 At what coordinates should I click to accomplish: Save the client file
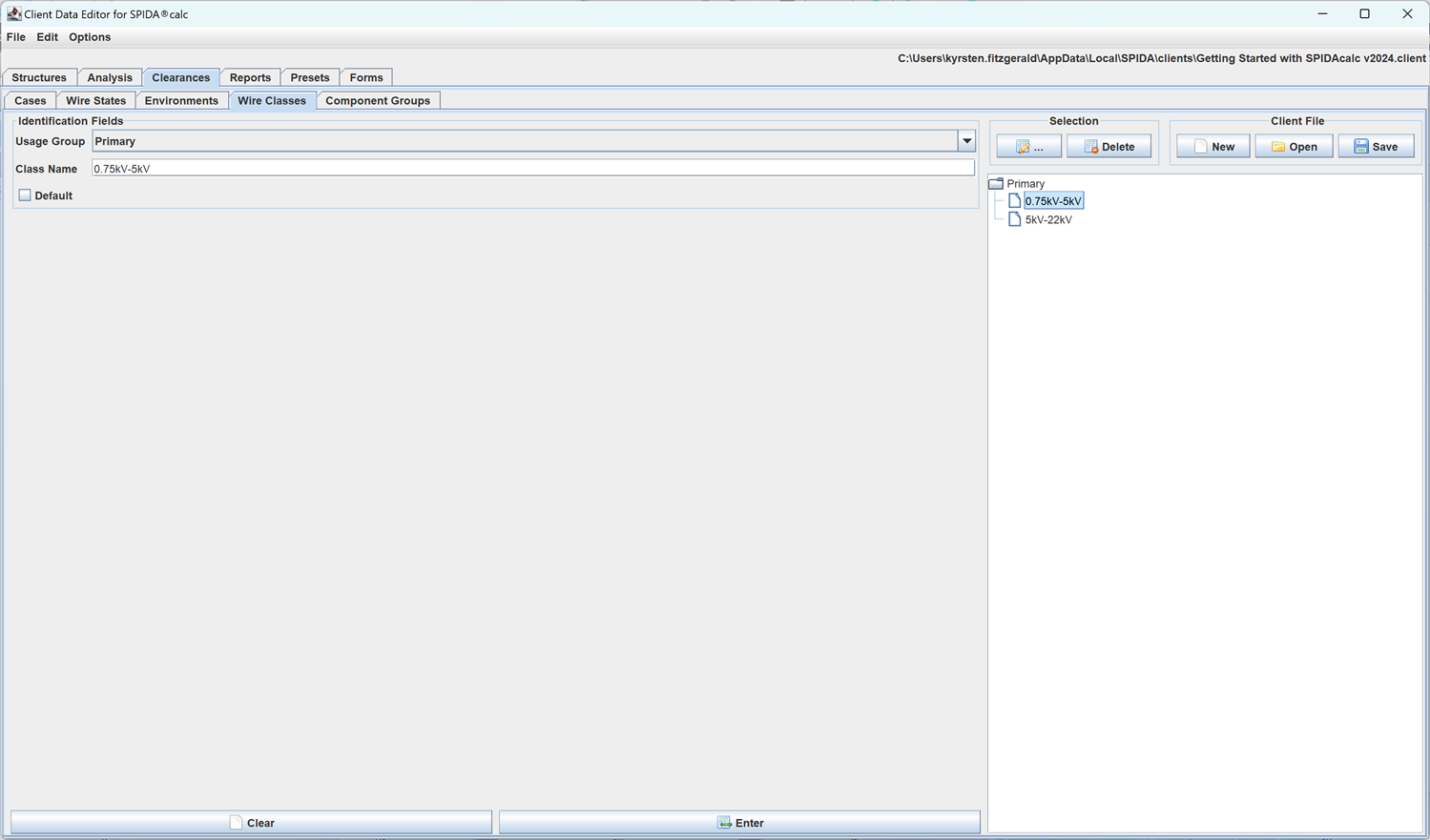[1376, 147]
